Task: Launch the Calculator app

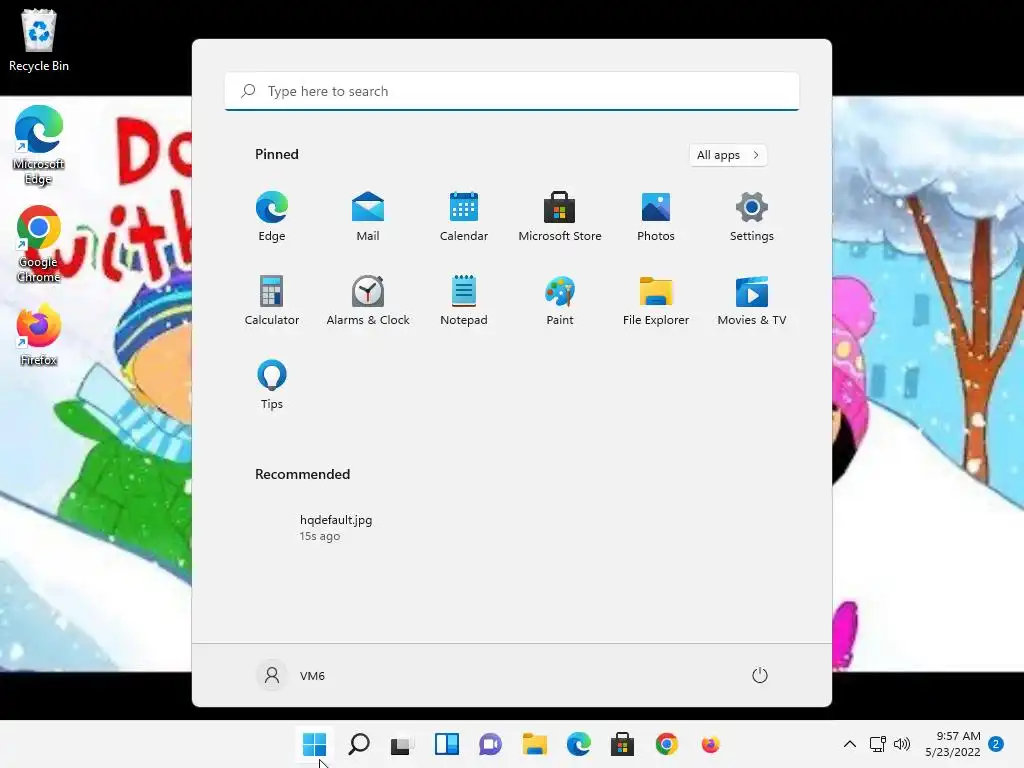Action: pyautogui.click(x=272, y=300)
